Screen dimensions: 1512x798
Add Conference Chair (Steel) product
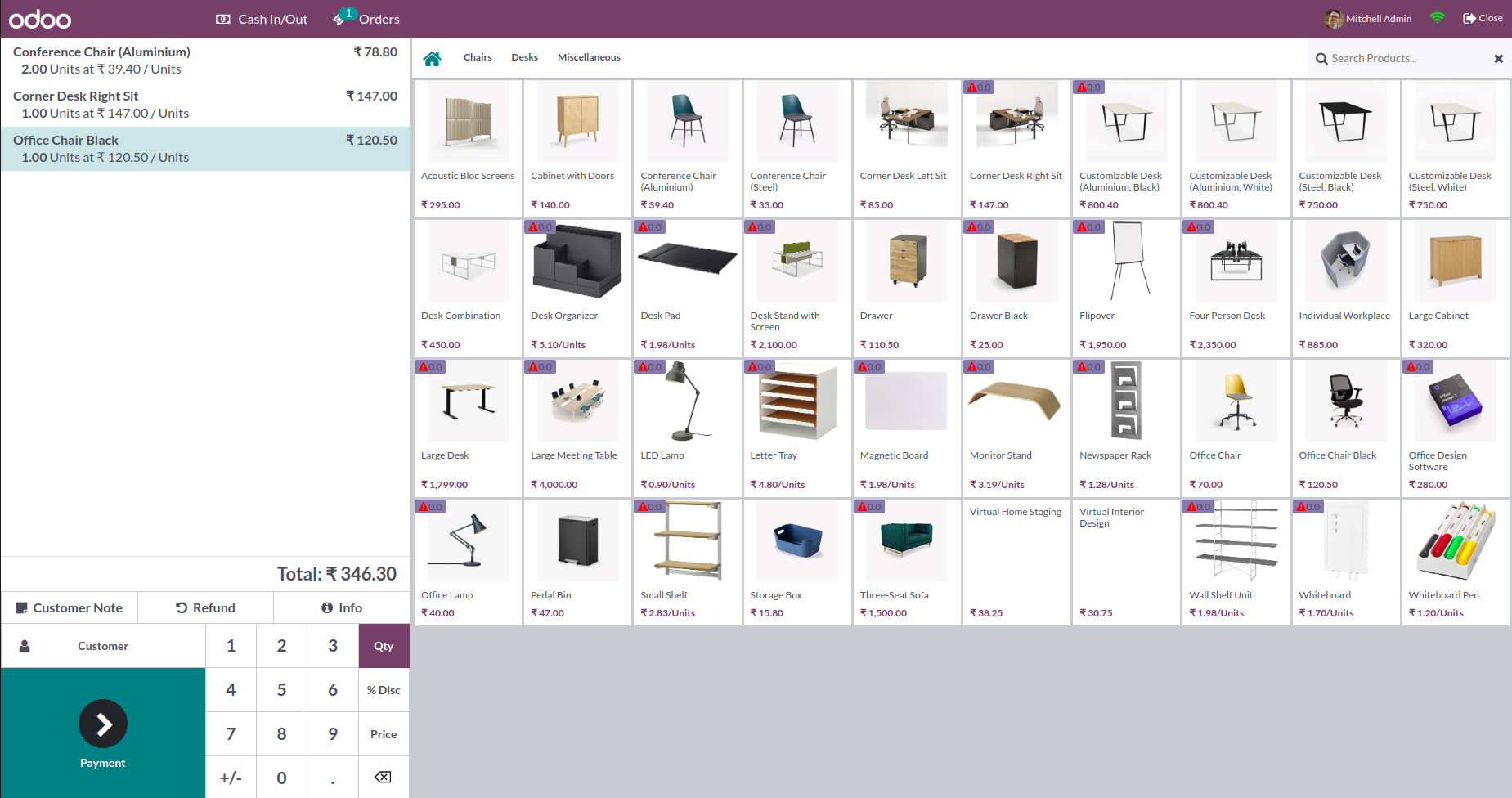click(797, 148)
